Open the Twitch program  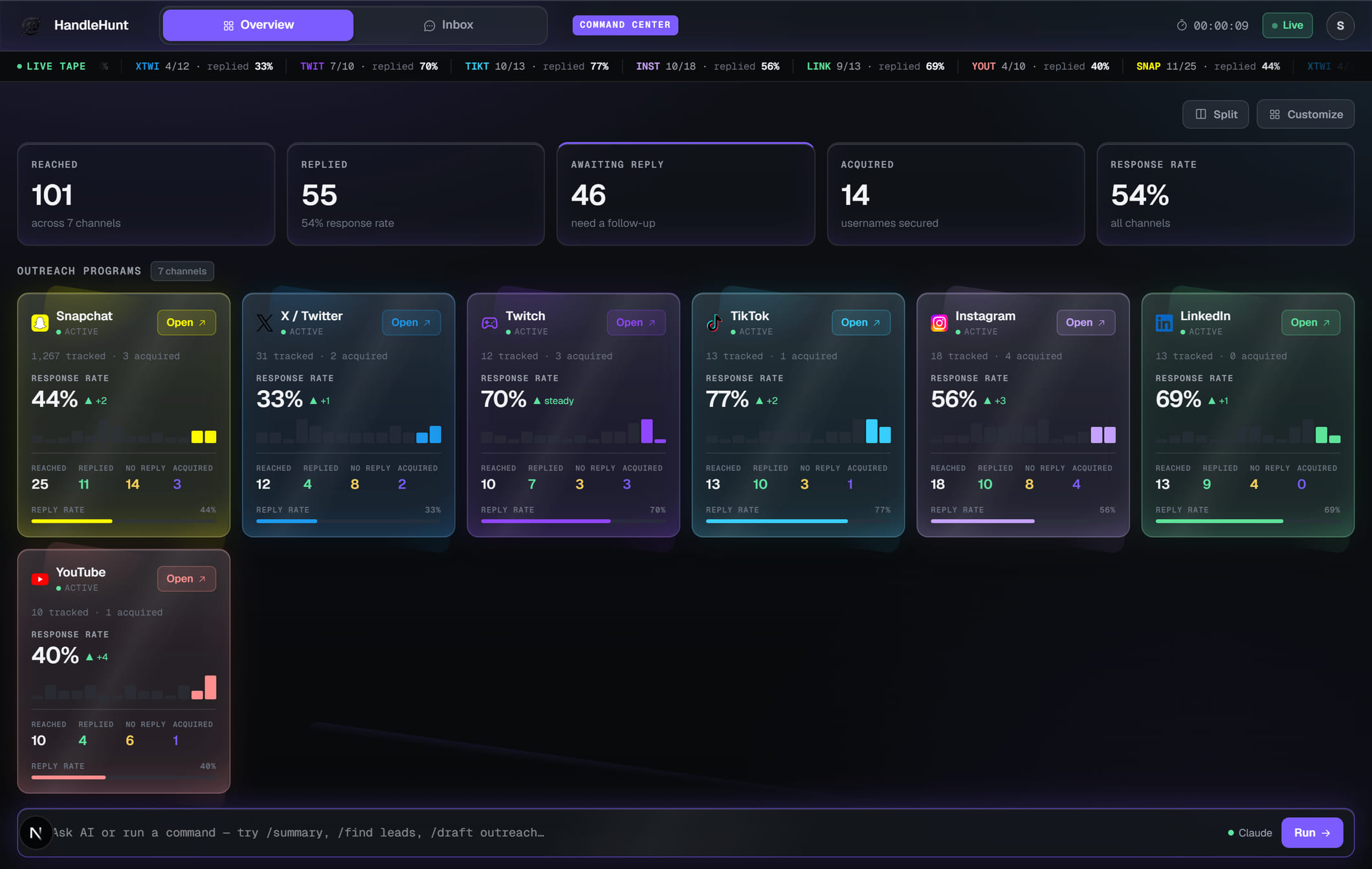point(636,322)
